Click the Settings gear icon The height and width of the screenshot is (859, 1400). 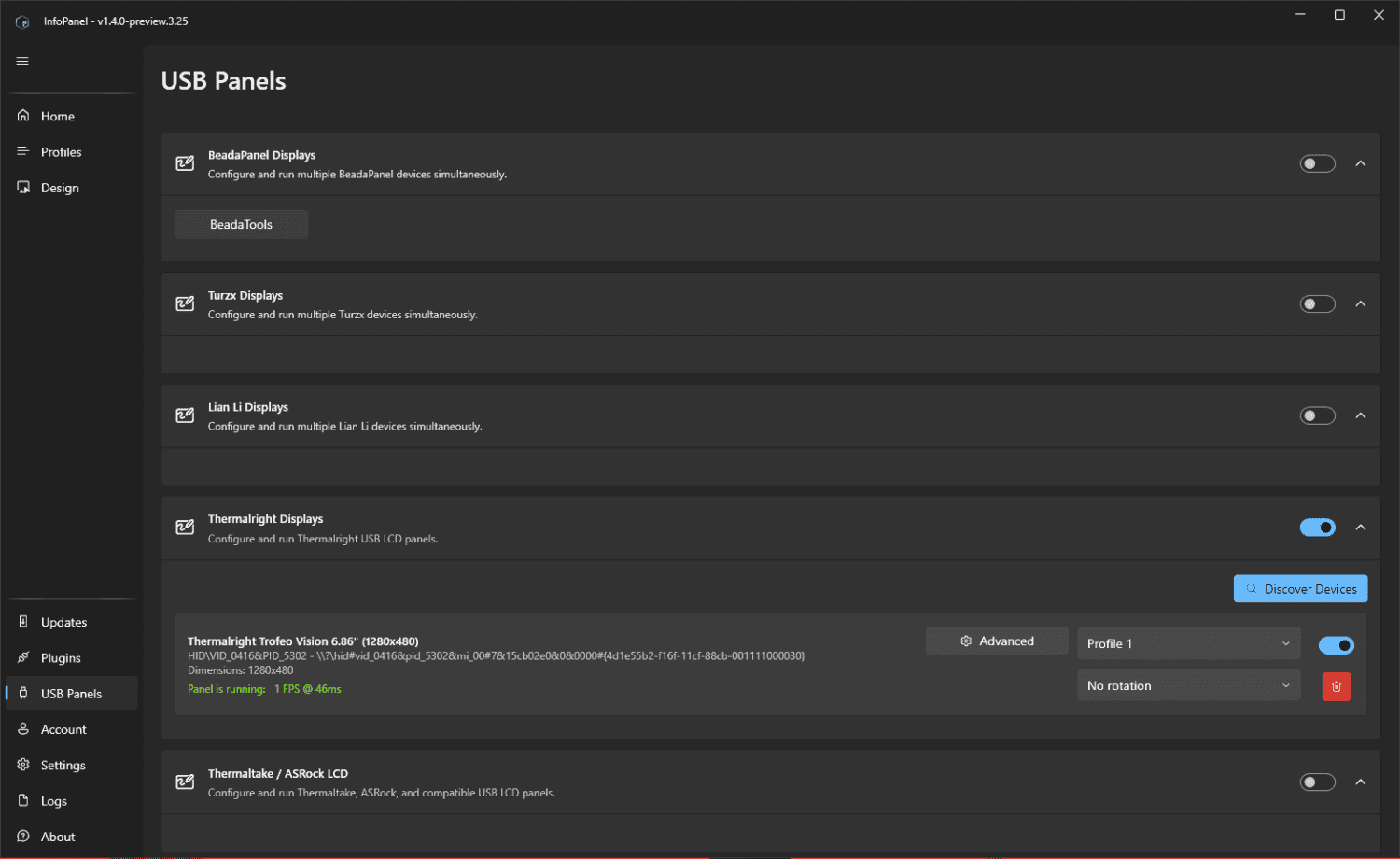coord(23,765)
